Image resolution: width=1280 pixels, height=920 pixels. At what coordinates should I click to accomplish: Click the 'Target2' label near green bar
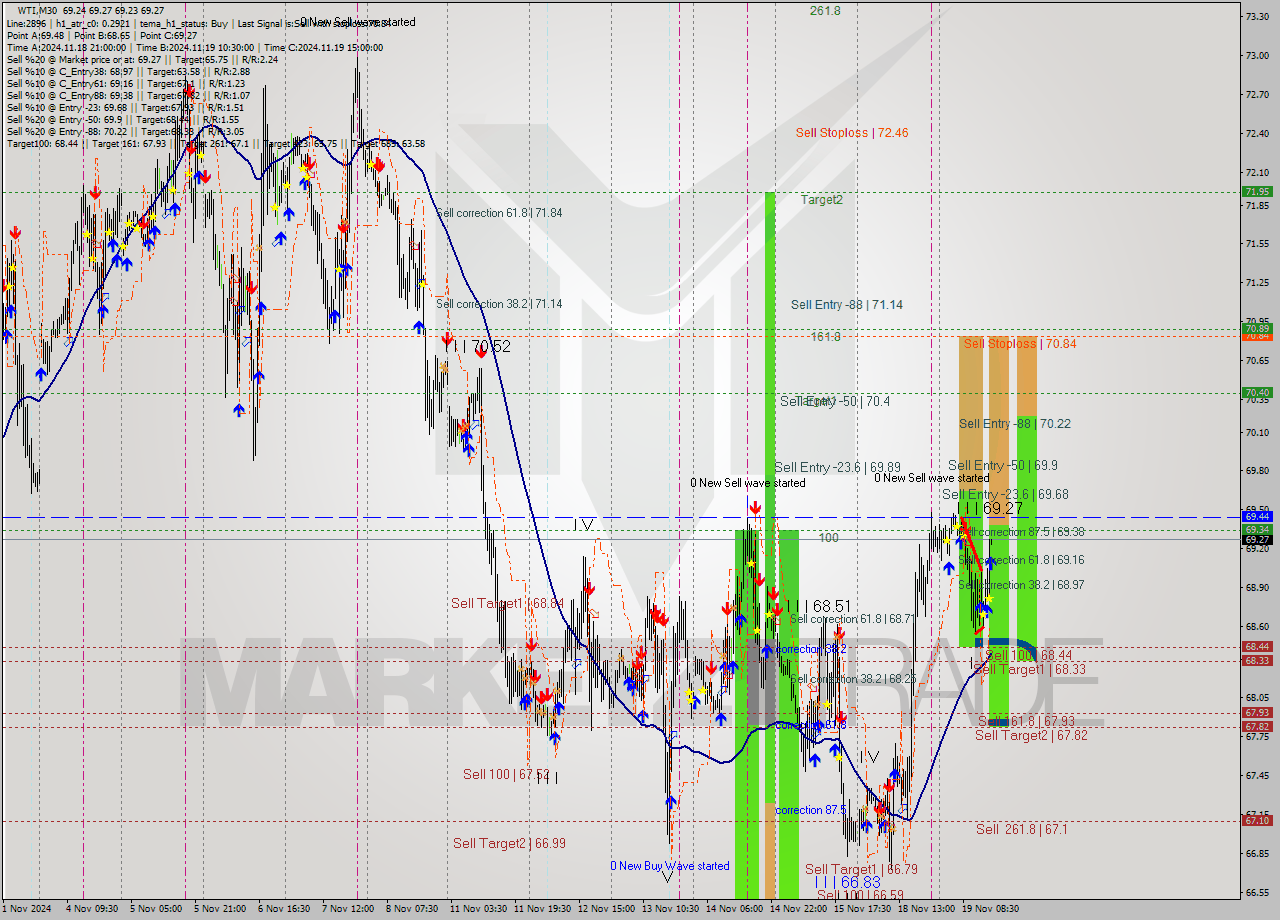click(822, 200)
